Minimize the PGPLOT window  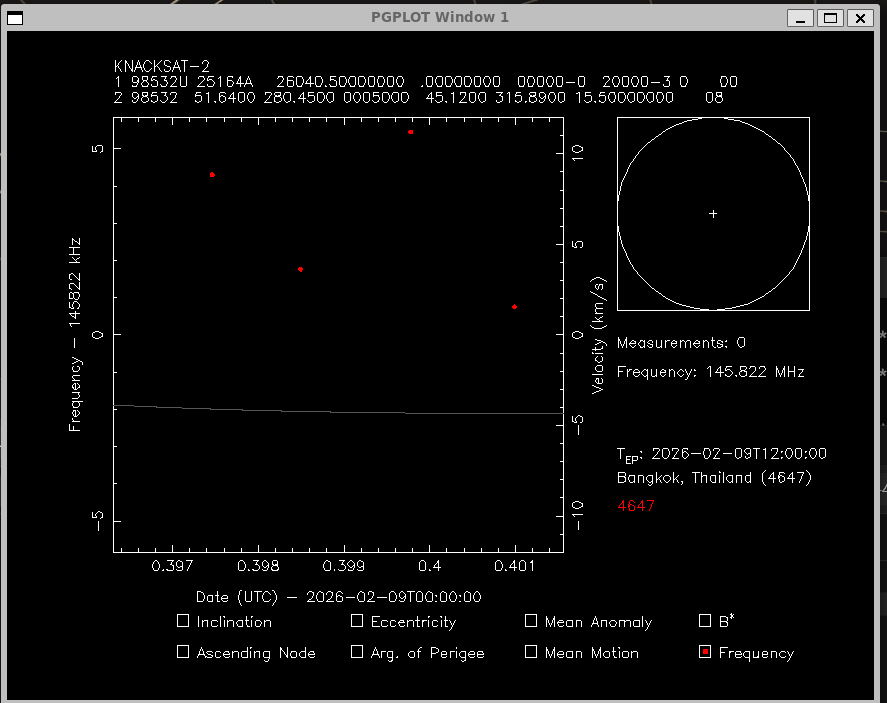tap(800, 17)
